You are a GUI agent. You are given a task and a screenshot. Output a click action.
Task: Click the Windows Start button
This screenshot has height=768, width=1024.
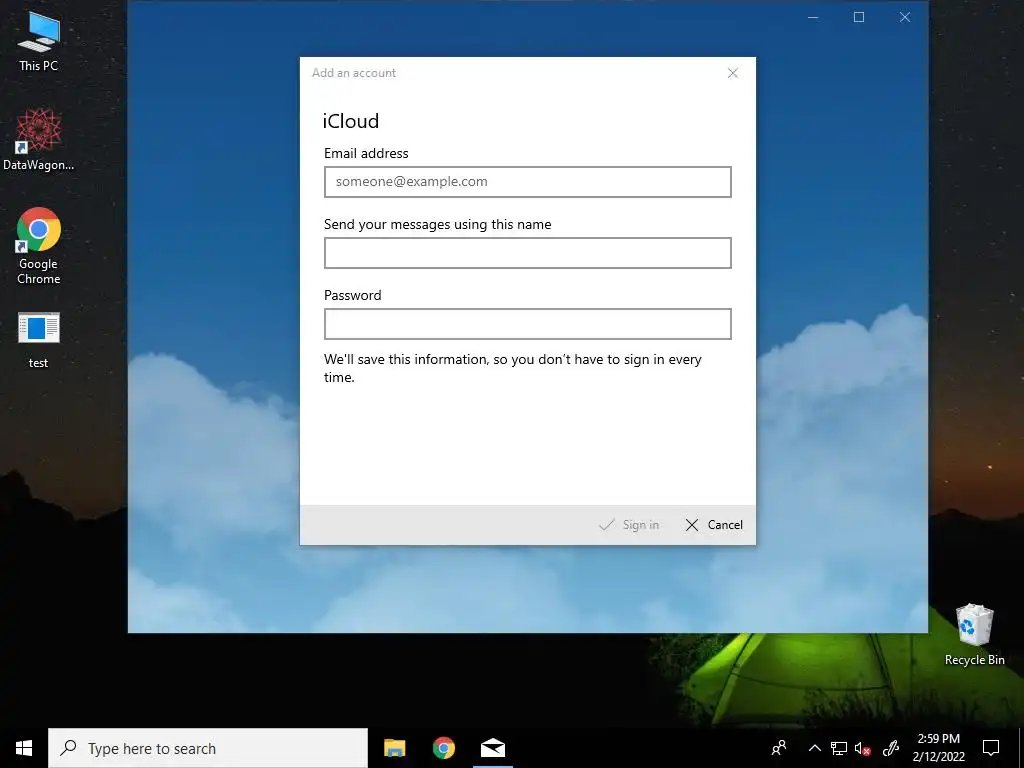tap(24, 748)
